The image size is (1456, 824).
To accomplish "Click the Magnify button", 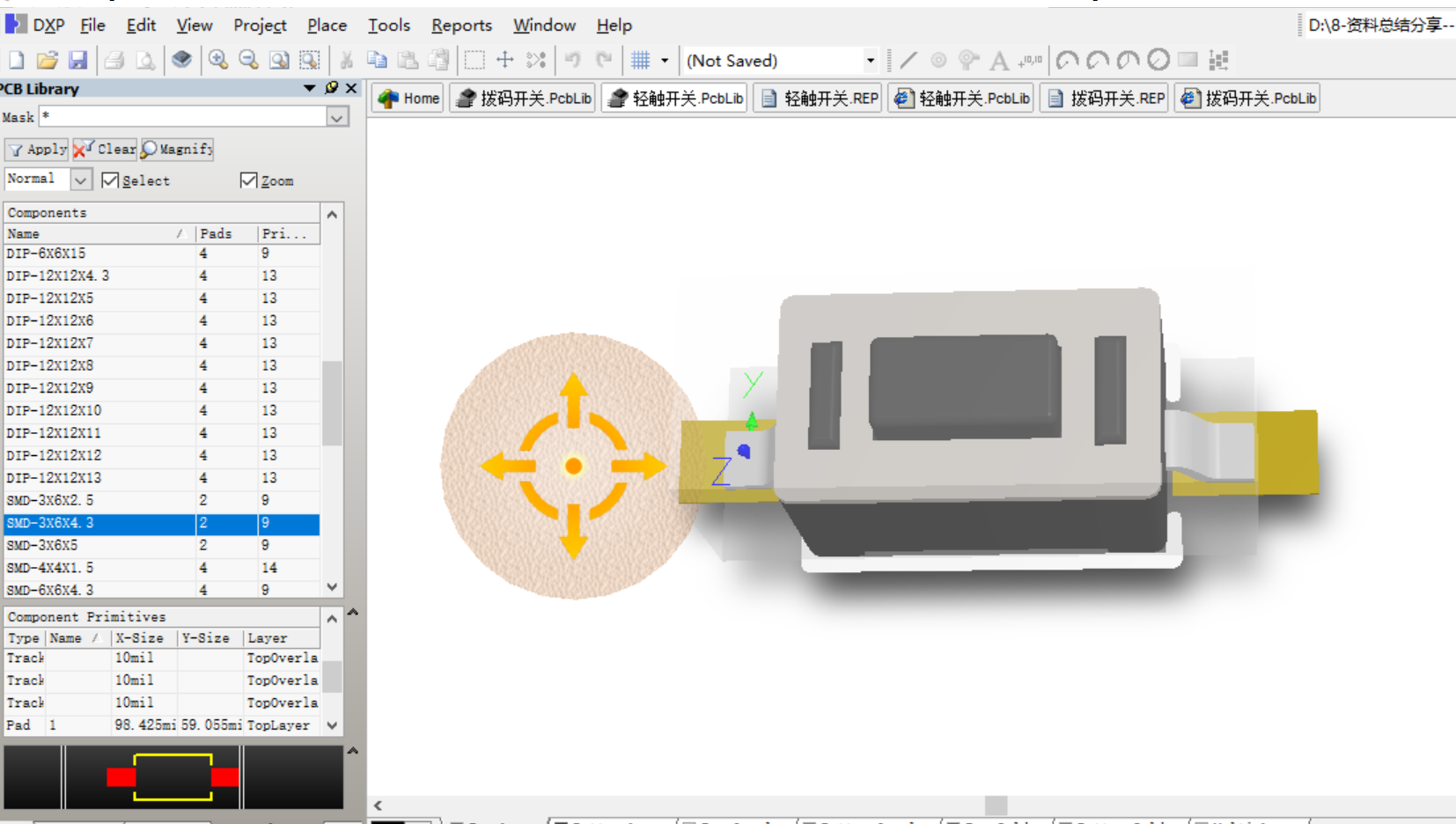I will [177, 149].
